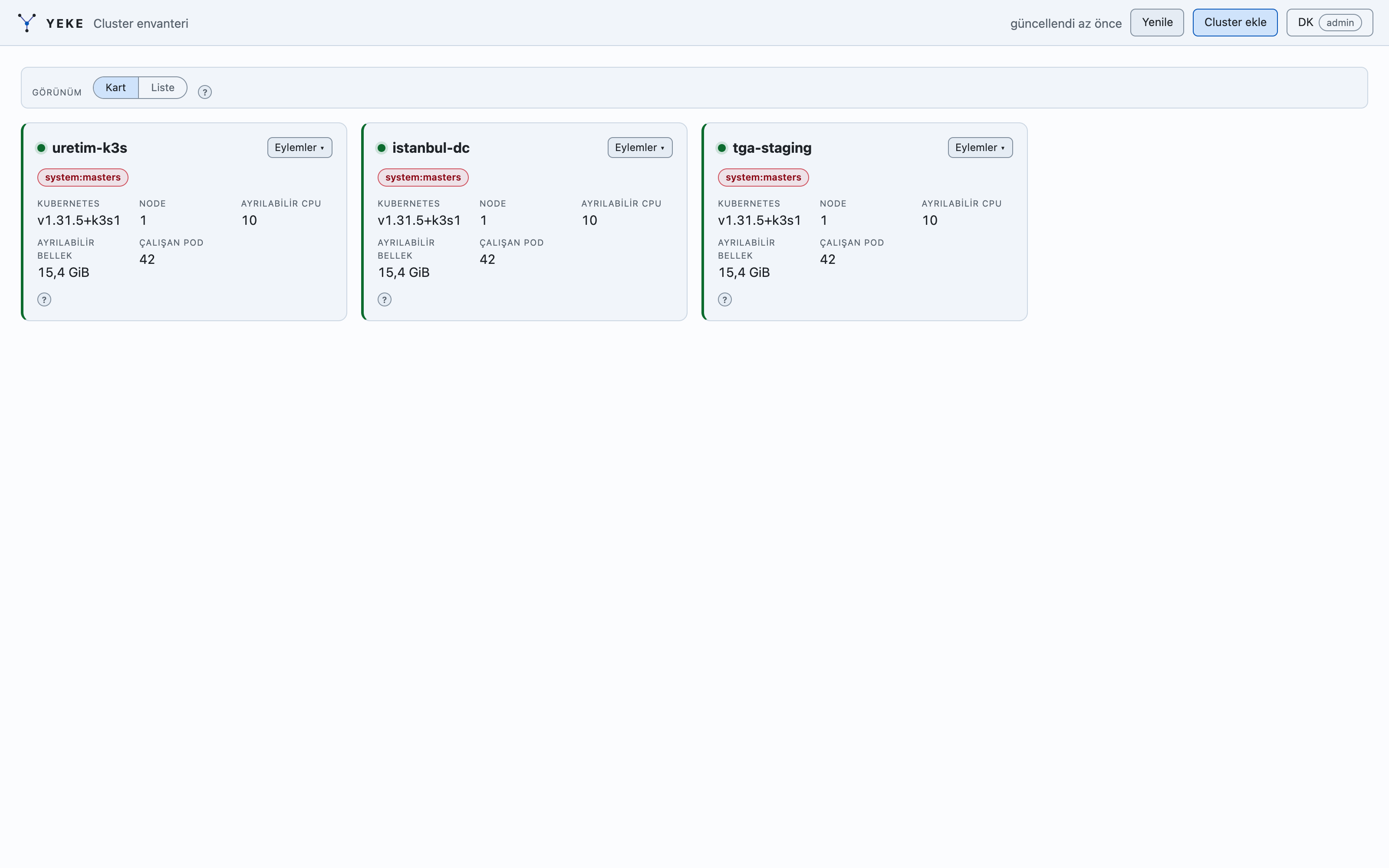Click 15,4 GiB memory on uretim-k3s
1389x868 pixels.
point(64,273)
